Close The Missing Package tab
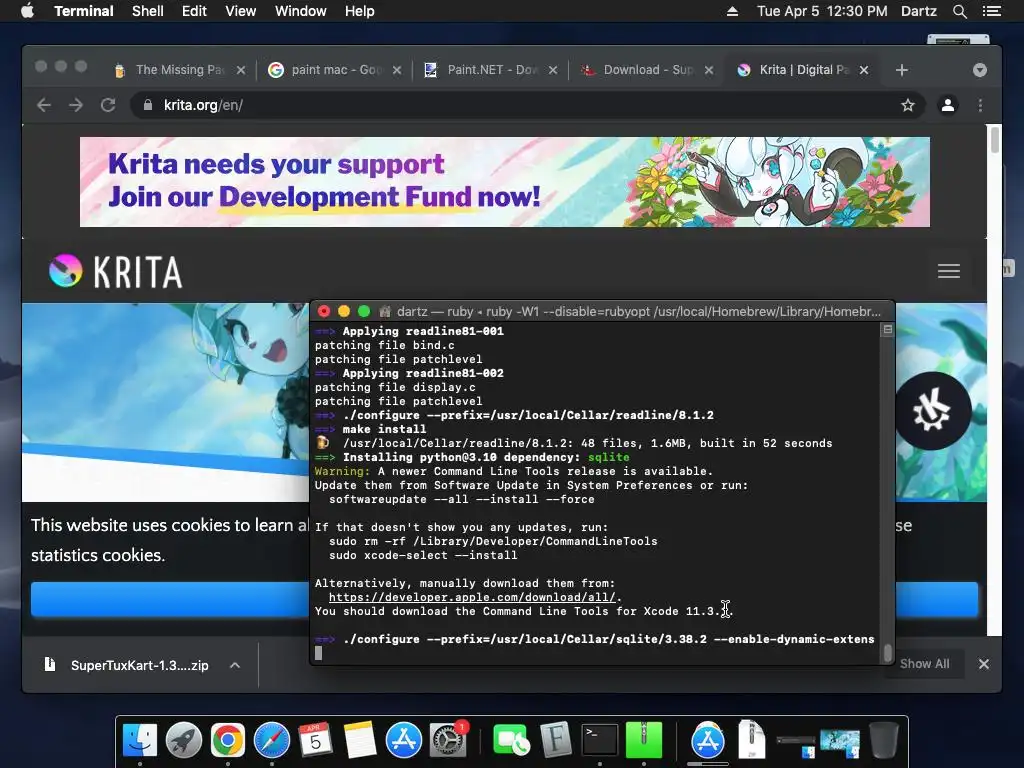1024x768 pixels. [x=241, y=70]
